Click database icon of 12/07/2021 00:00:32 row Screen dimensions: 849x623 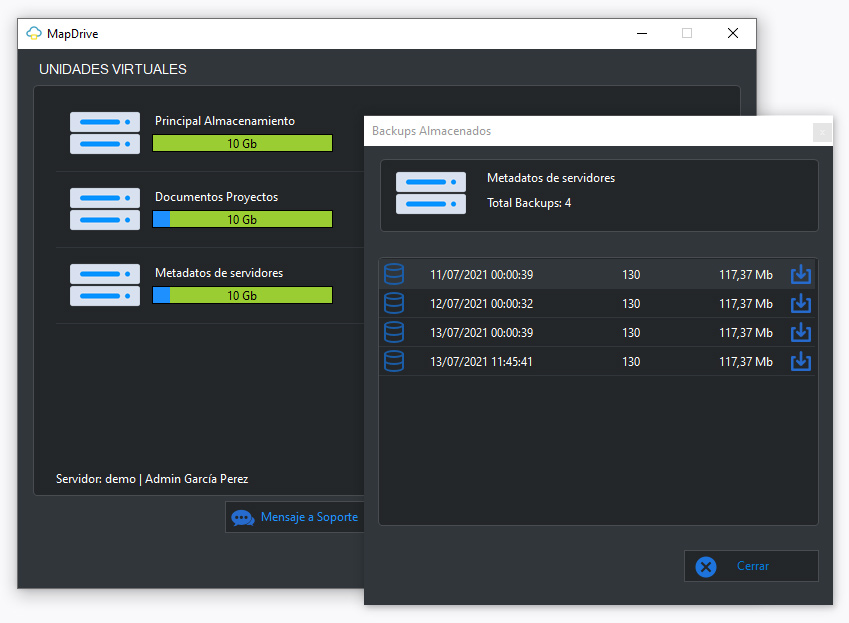pos(394,304)
